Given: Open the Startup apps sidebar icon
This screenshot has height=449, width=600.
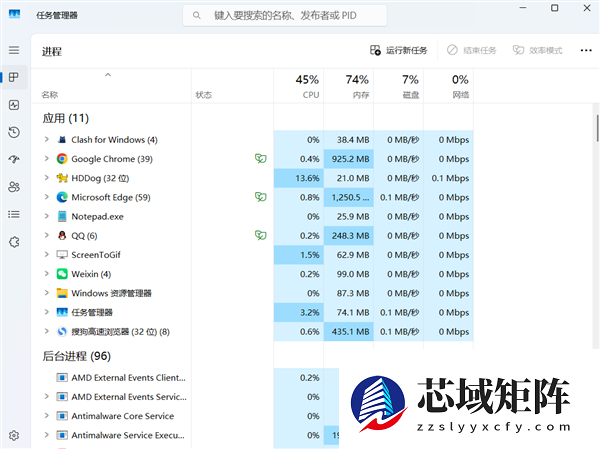Looking at the screenshot, I should click(14, 159).
